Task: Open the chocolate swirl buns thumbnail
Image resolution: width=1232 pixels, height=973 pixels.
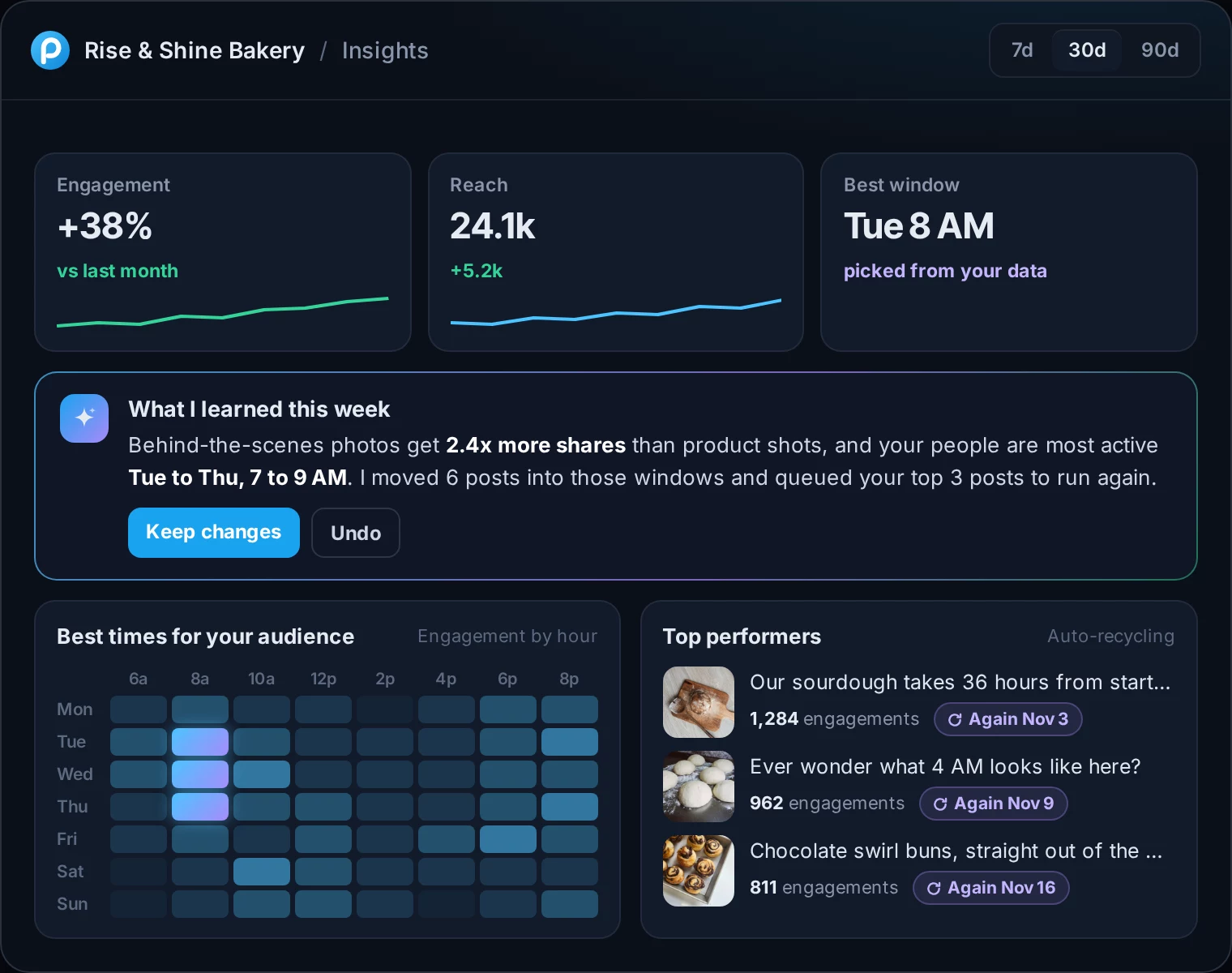Action: (699, 871)
